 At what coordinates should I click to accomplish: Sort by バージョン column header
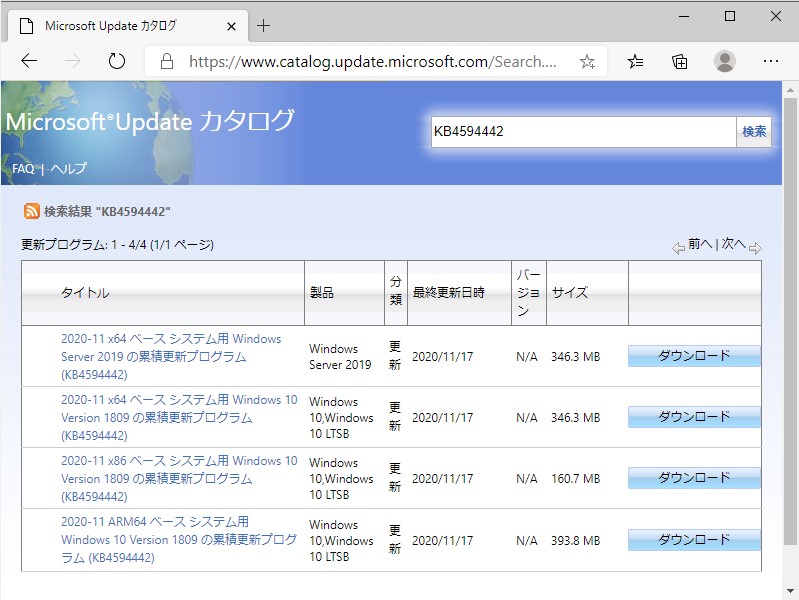click(528, 293)
